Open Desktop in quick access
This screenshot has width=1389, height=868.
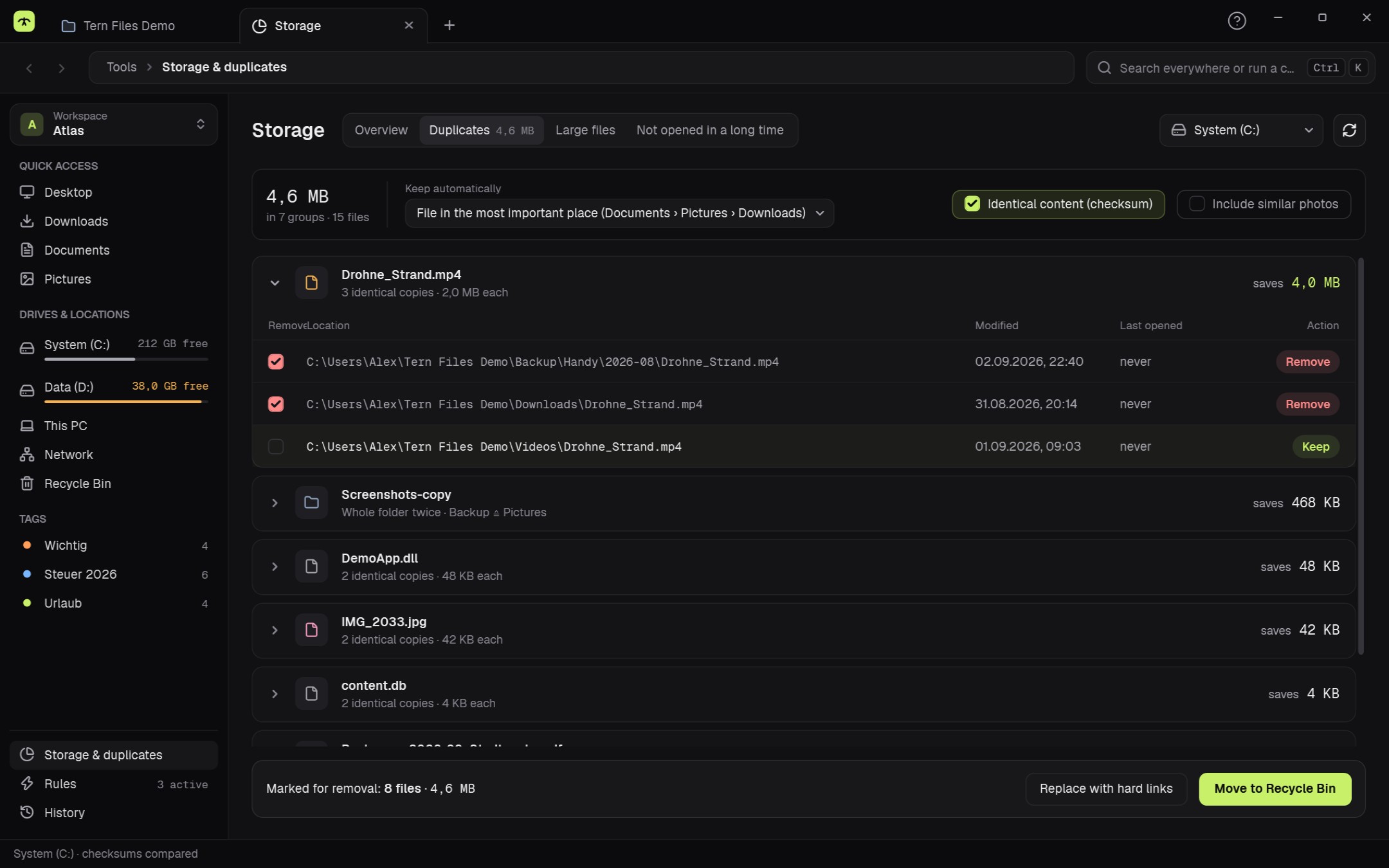[114, 192]
